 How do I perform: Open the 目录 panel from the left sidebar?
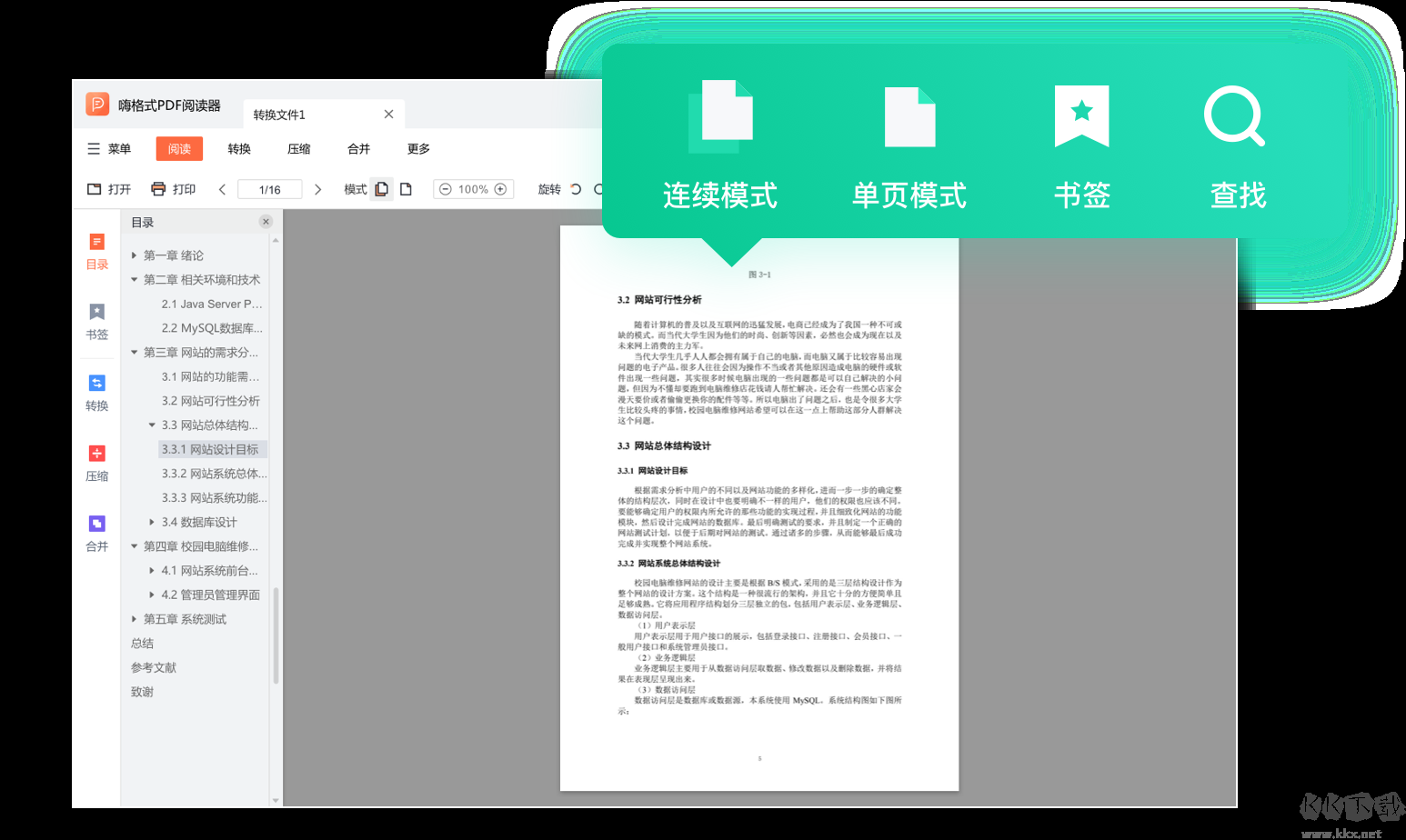96,251
